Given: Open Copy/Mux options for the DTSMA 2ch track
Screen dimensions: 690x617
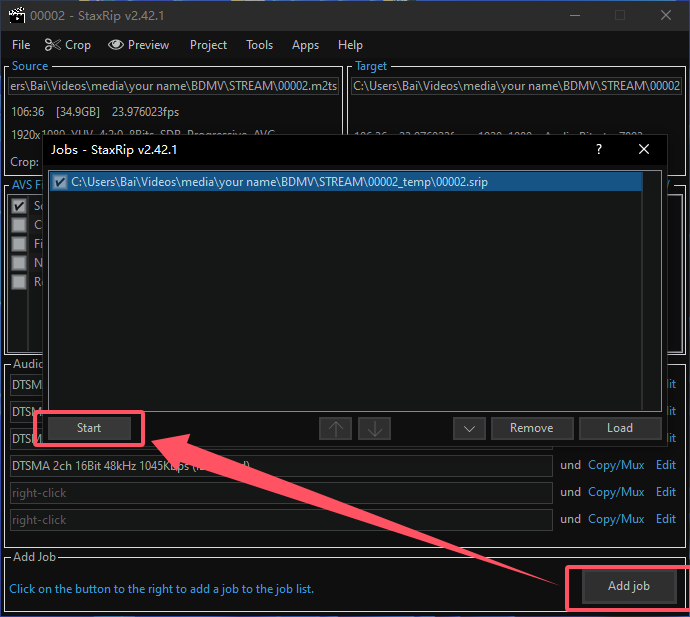Looking at the screenshot, I should point(616,465).
